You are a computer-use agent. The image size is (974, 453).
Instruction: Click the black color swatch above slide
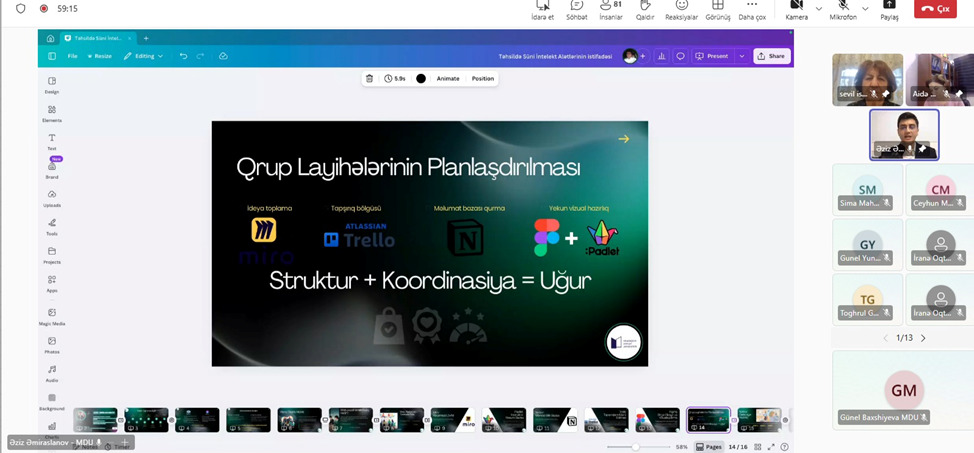[x=421, y=78]
